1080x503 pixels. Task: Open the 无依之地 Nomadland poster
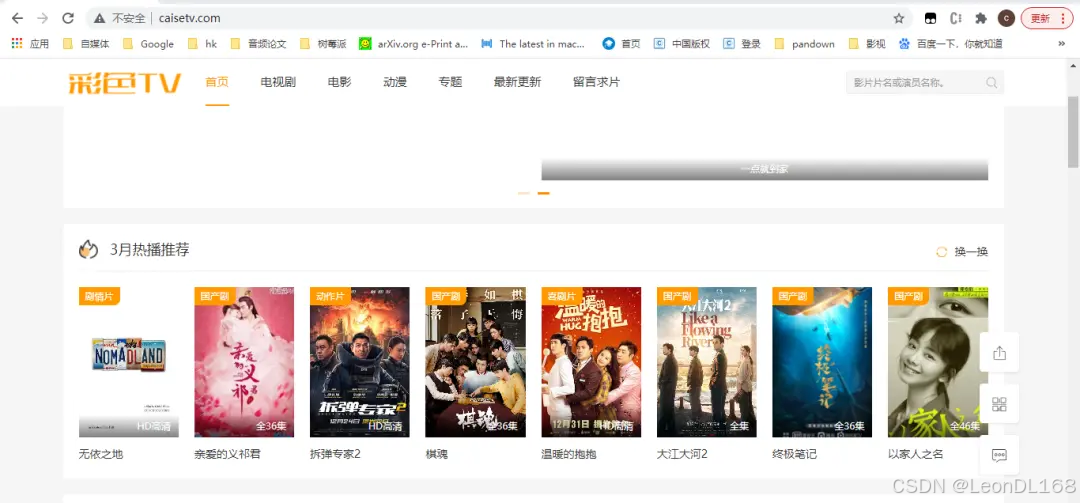coord(129,362)
